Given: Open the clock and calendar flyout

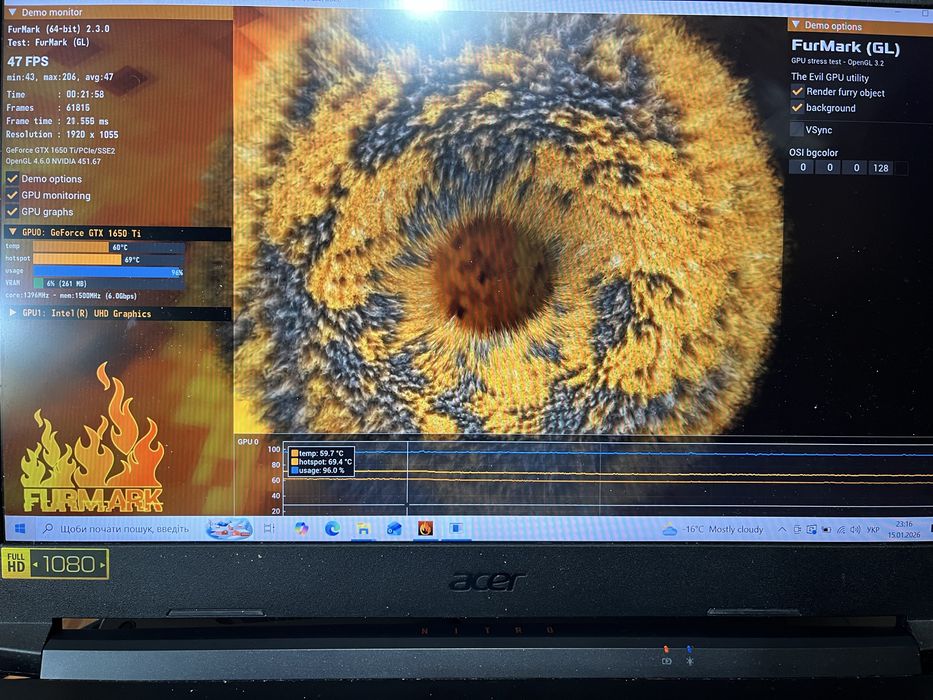Looking at the screenshot, I should [904, 529].
